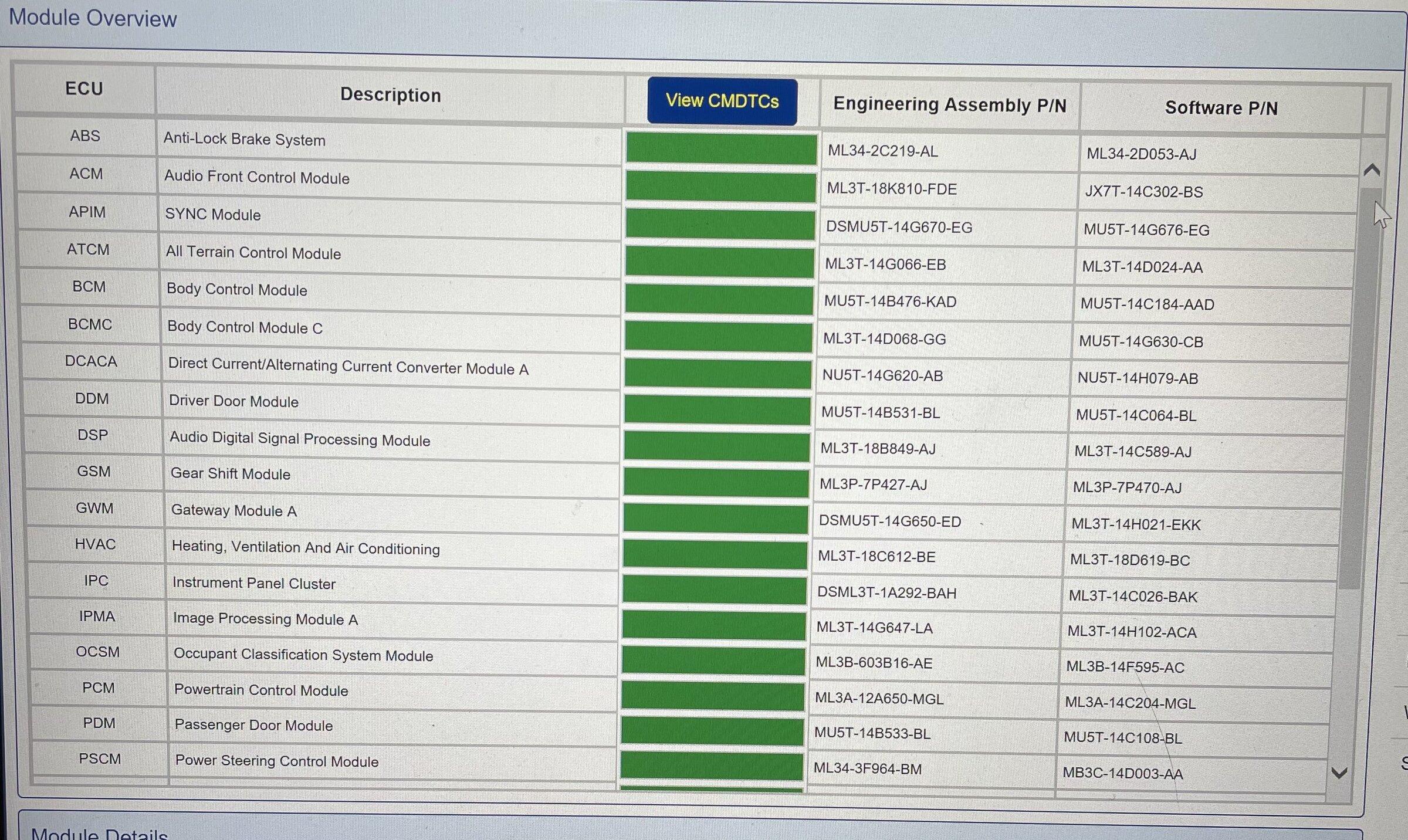
Task: Select the IPC ECU cell
Action: coord(96,581)
